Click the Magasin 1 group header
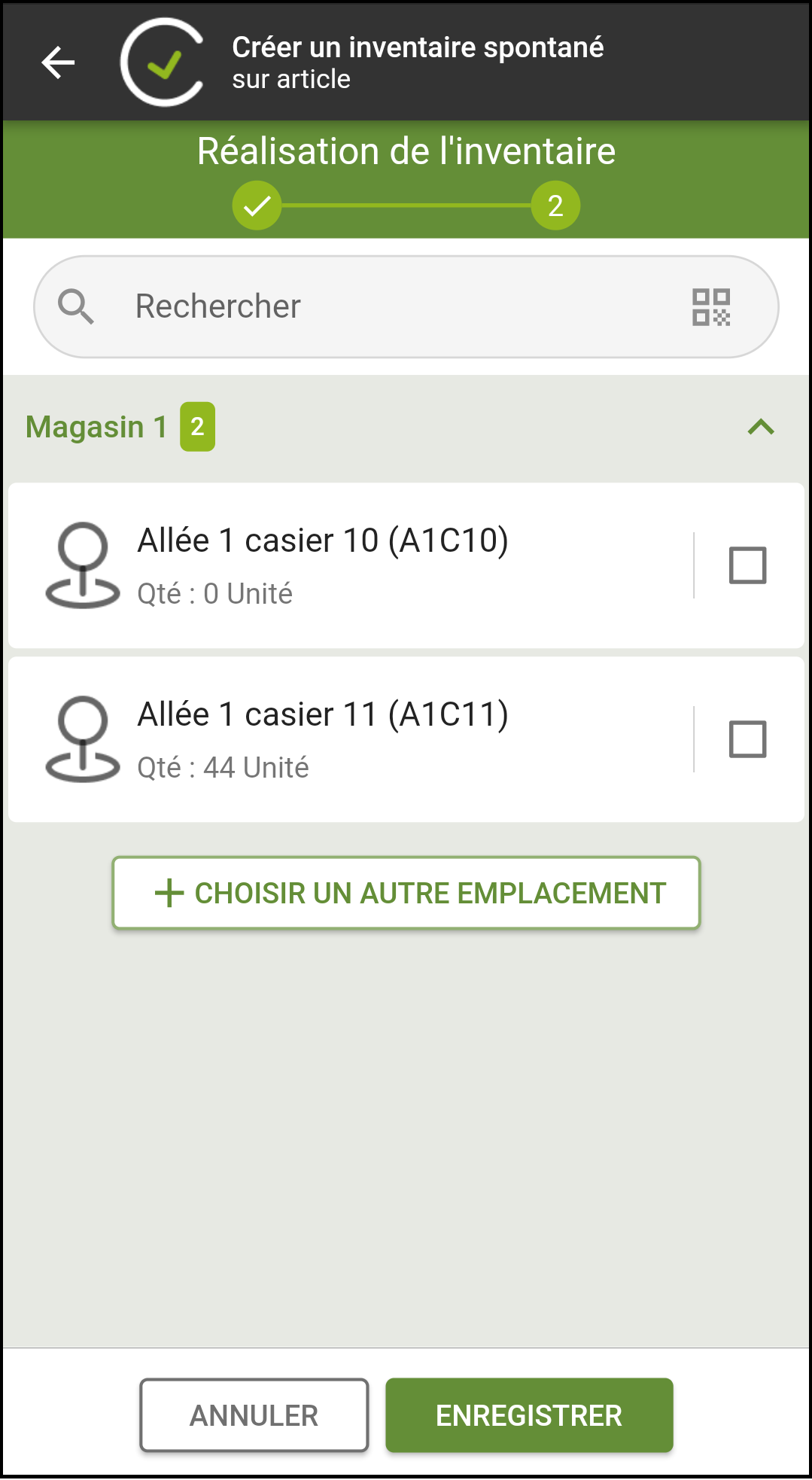The width and height of the screenshot is (812, 1480). [x=406, y=427]
